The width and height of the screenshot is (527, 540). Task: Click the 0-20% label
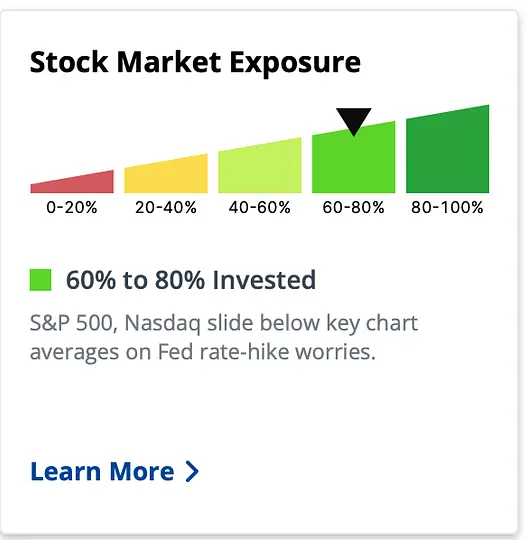(x=72, y=207)
